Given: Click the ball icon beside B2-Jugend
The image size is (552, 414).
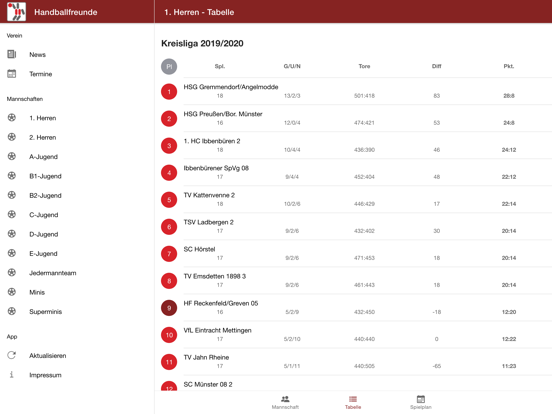Looking at the screenshot, I should [x=12, y=195].
